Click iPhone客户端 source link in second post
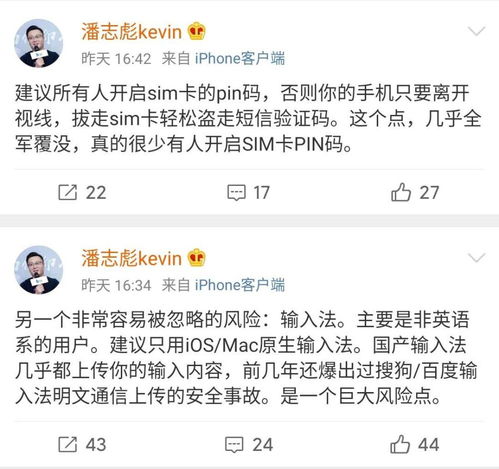The height and width of the screenshot is (469, 499). 240,285
